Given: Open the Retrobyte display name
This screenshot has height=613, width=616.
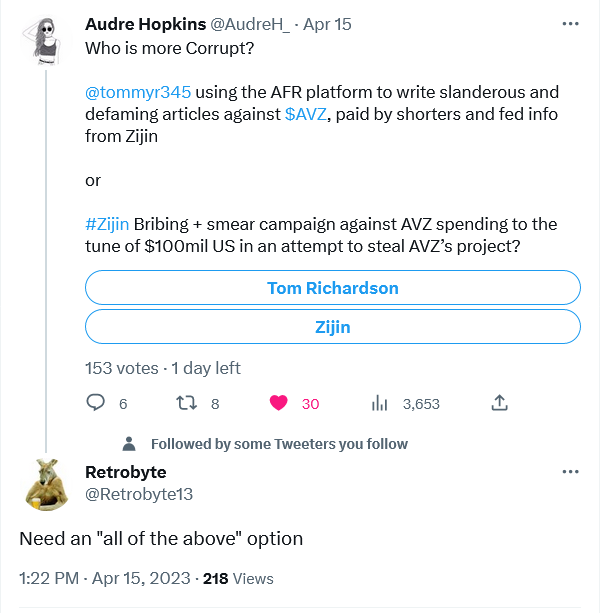Looking at the screenshot, I should tap(126, 471).
